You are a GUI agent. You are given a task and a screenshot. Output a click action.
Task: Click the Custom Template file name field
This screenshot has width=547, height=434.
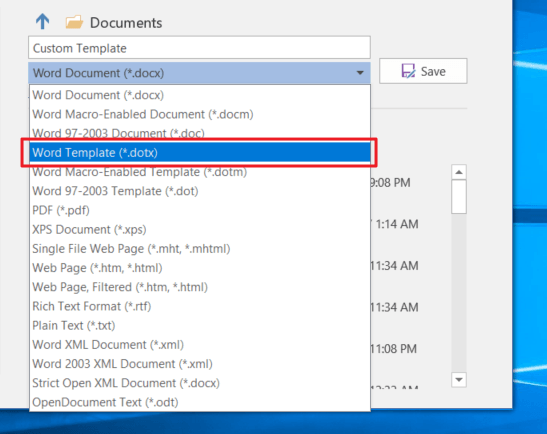(x=199, y=47)
